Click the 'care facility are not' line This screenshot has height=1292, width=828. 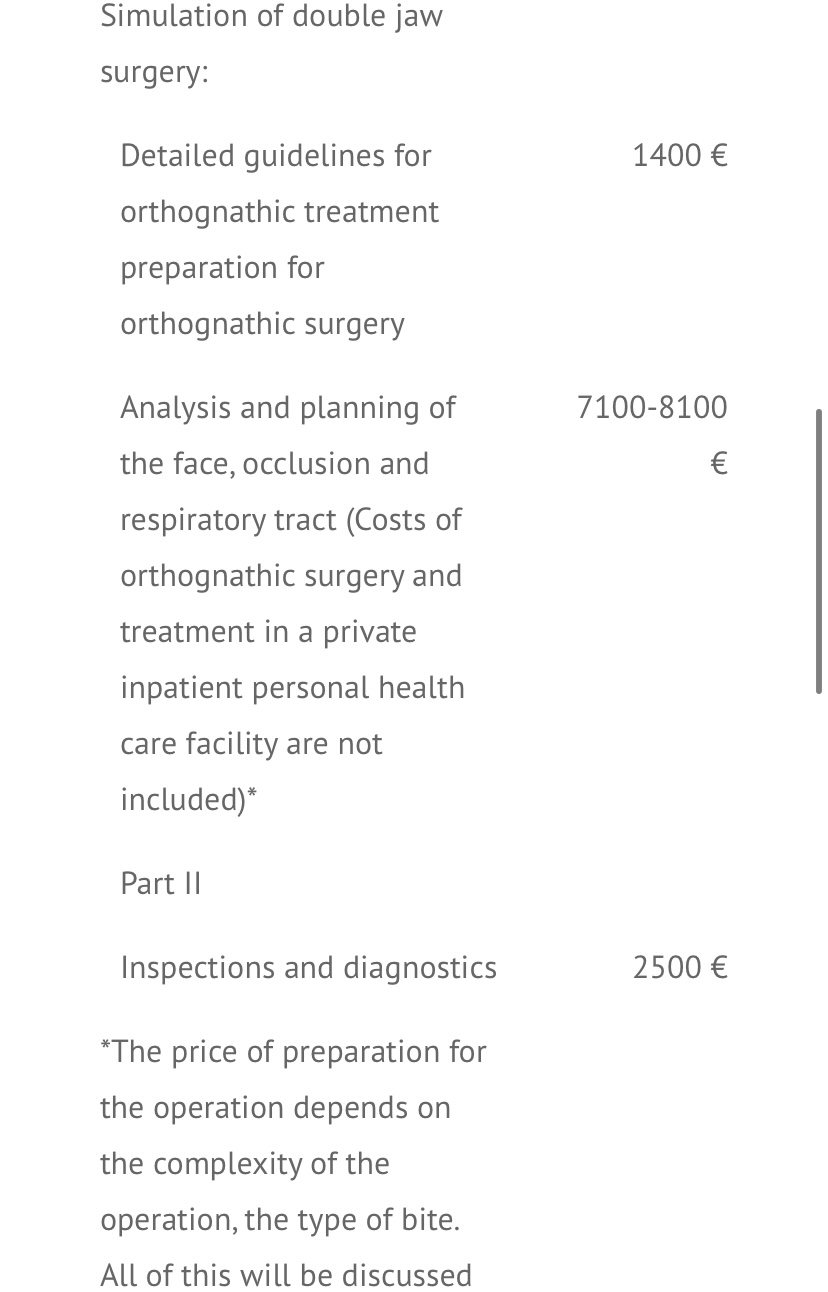251,744
